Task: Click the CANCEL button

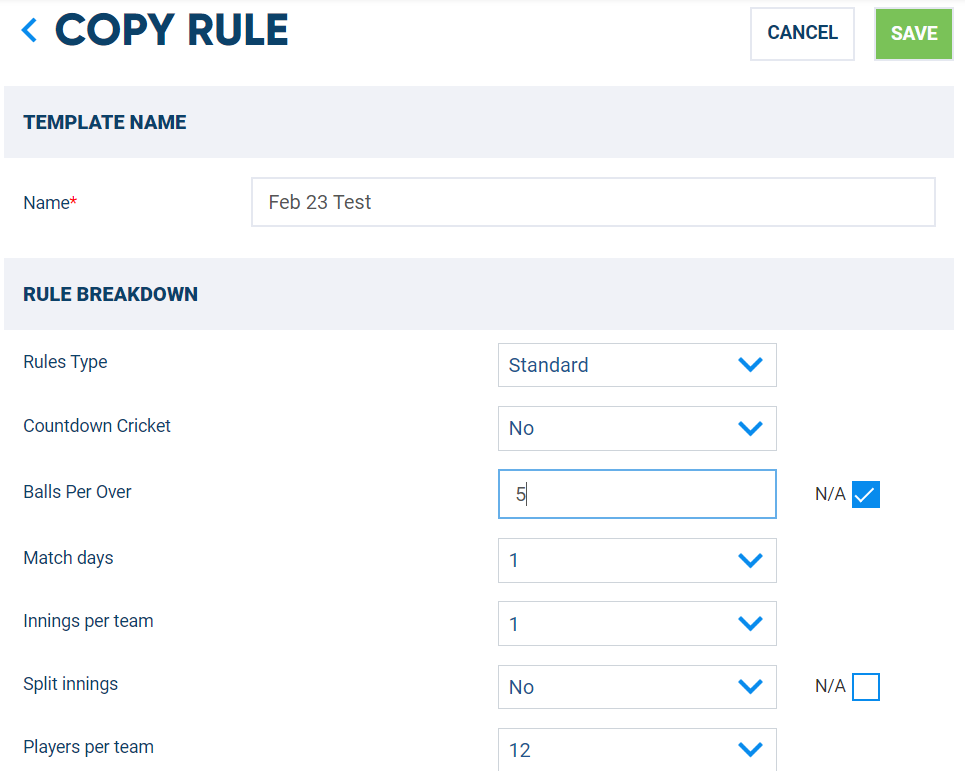Action: pyautogui.click(x=801, y=33)
